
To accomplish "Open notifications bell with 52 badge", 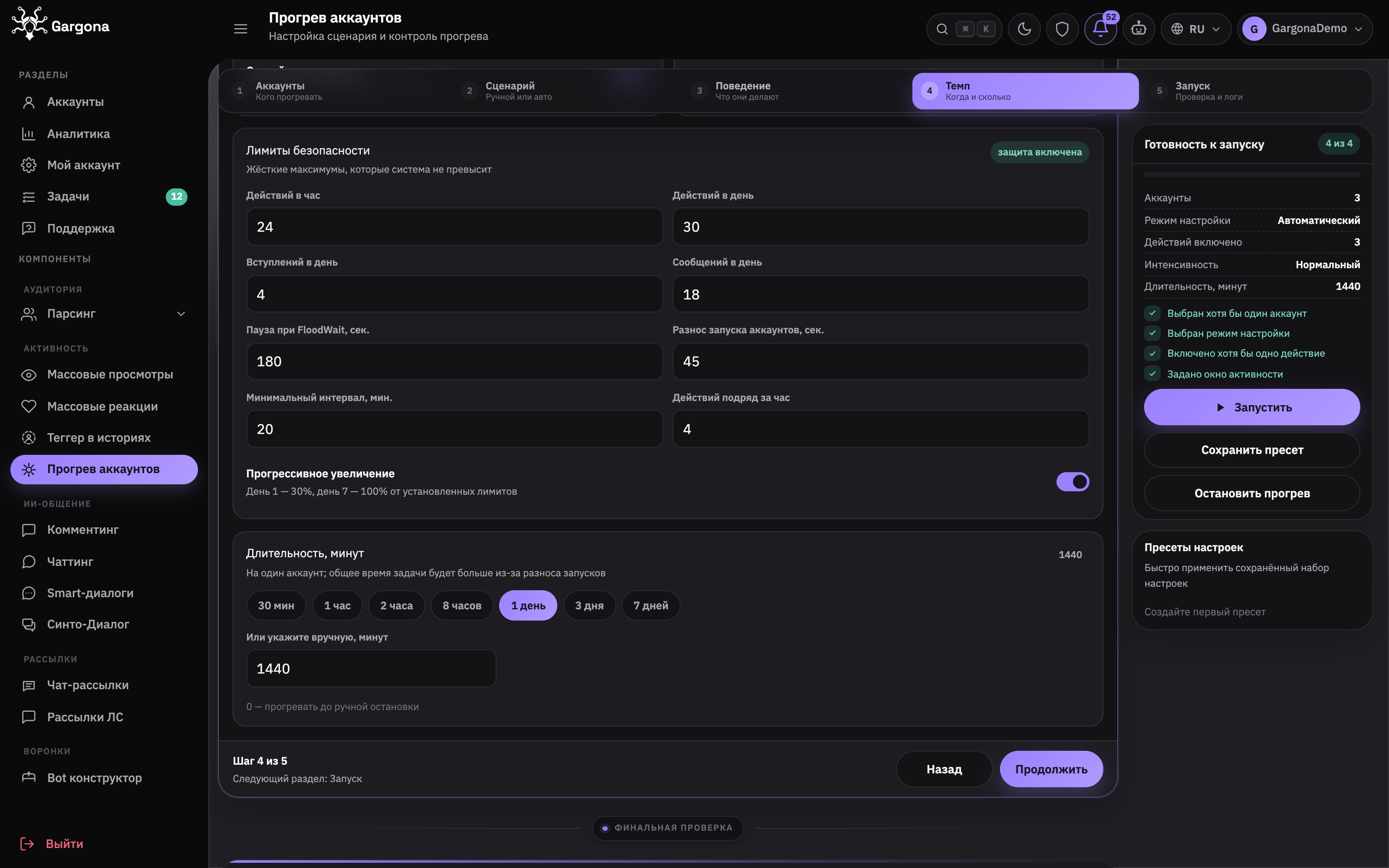I will click(x=1100, y=29).
